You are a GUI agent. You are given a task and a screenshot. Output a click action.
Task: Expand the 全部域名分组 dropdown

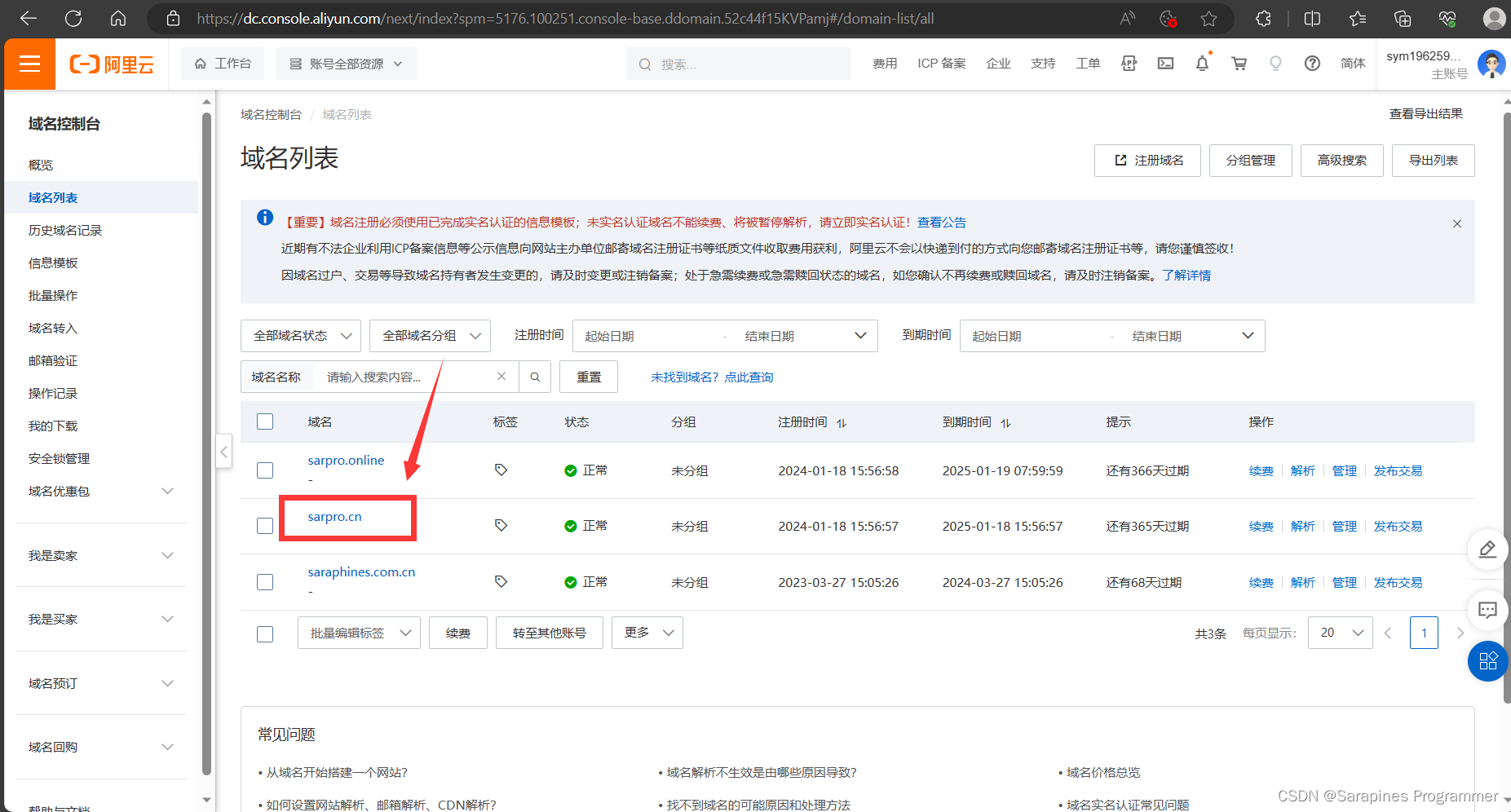pyautogui.click(x=430, y=336)
